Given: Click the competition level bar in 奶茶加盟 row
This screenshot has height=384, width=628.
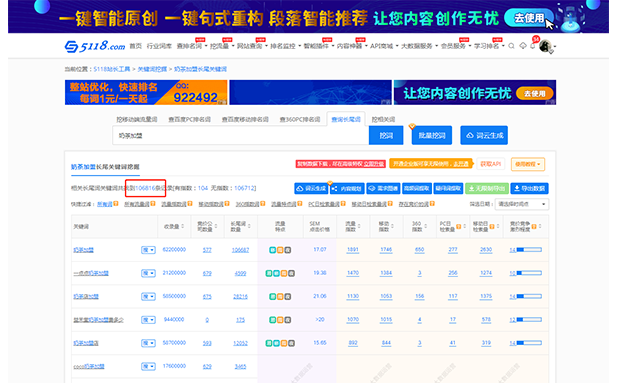Looking at the screenshot, I should (529, 250).
